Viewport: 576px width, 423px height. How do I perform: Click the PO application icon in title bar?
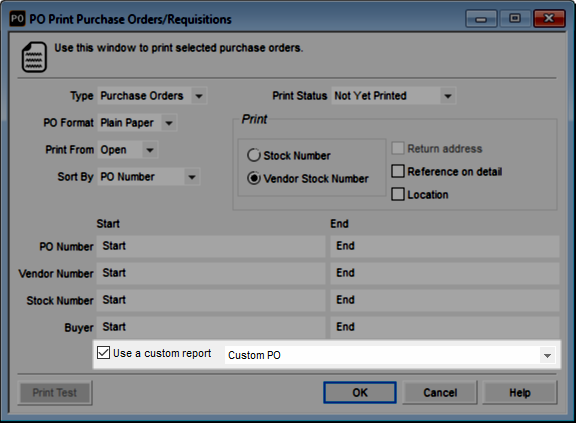17,19
